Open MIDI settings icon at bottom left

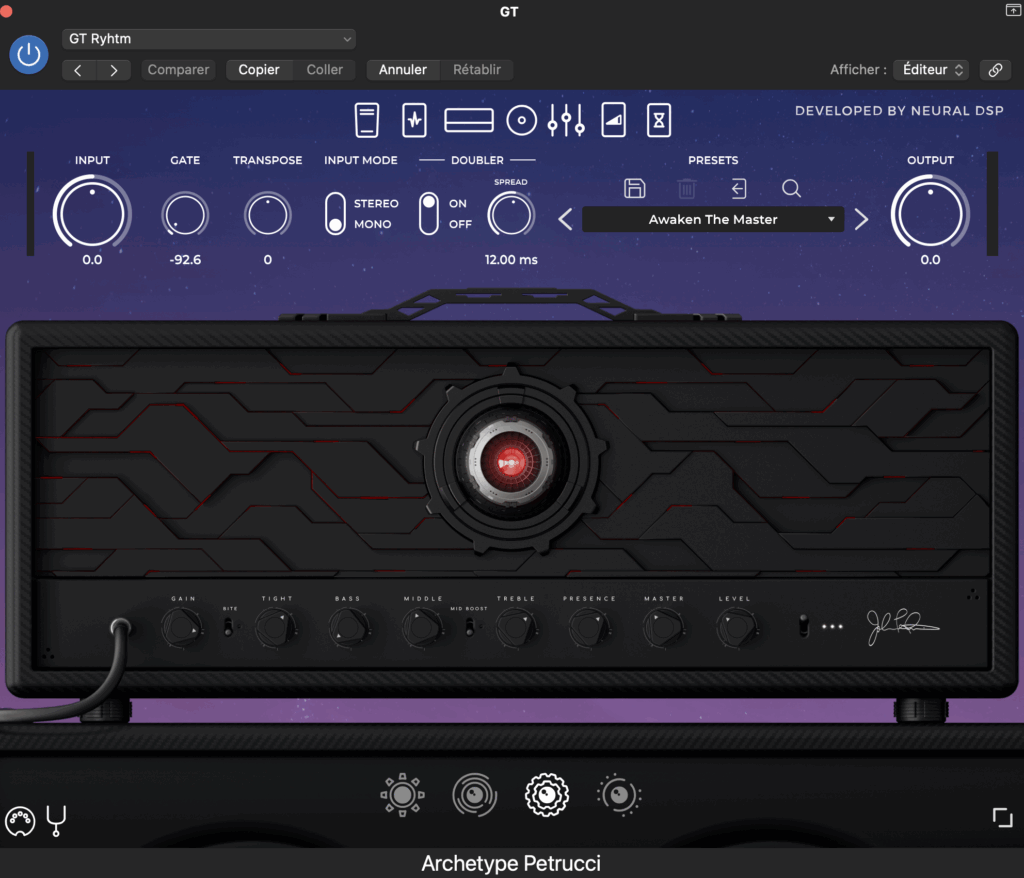pos(20,821)
